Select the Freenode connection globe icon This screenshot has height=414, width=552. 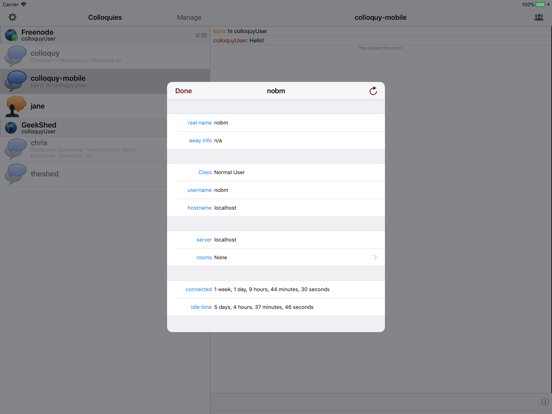tap(11, 35)
